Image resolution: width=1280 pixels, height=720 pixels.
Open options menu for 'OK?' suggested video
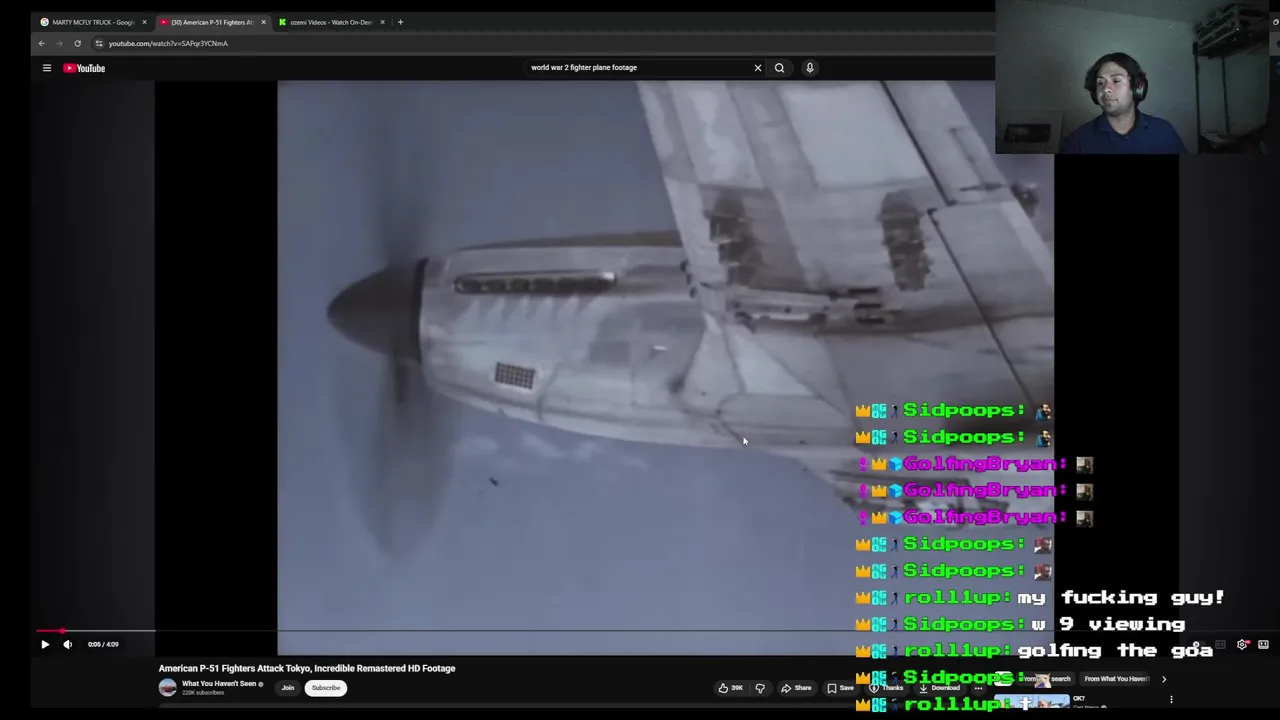point(1171,700)
